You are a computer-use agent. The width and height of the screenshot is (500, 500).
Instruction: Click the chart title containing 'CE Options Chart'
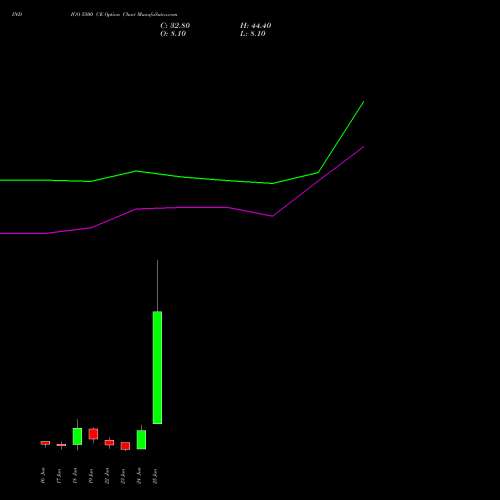[x=124, y=14]
